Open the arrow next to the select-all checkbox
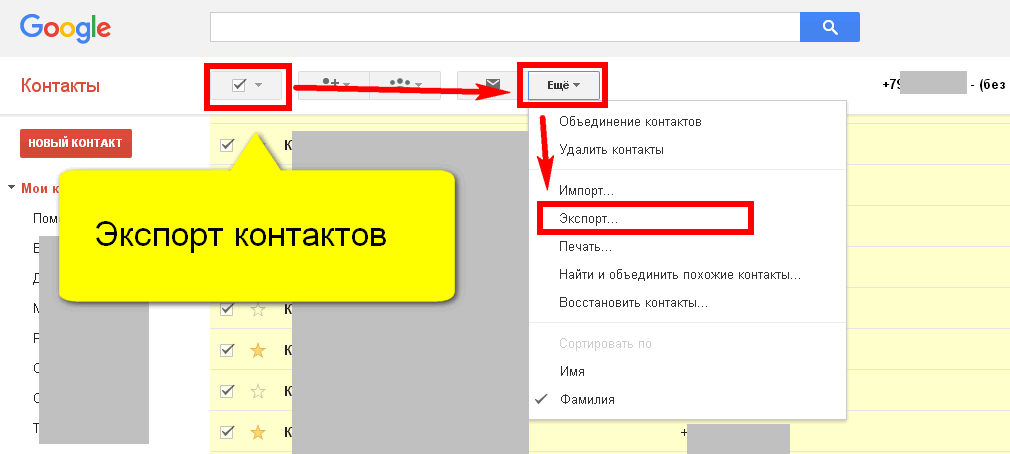 click(x=258, y=85)
